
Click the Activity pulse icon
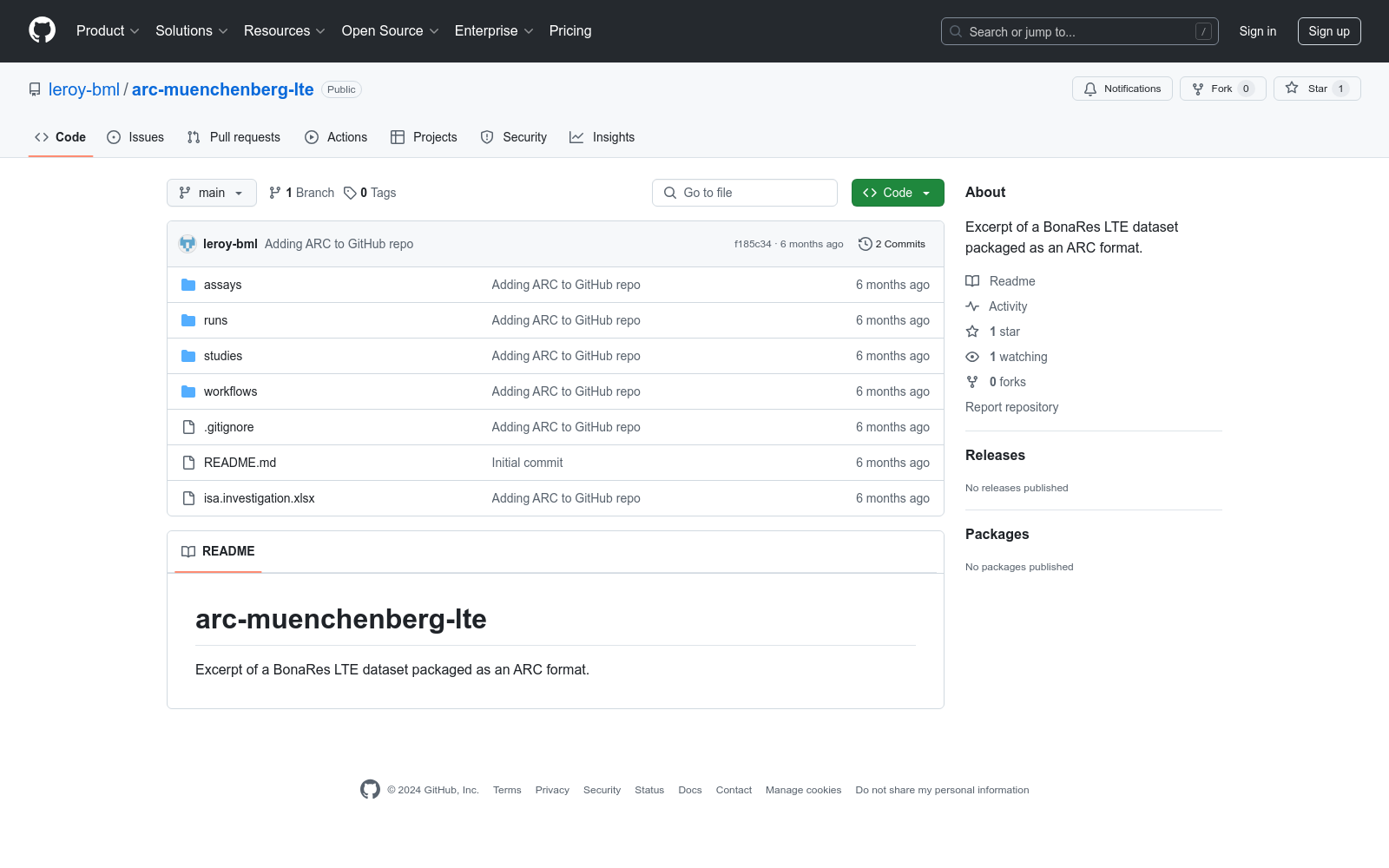click(972, 306)
